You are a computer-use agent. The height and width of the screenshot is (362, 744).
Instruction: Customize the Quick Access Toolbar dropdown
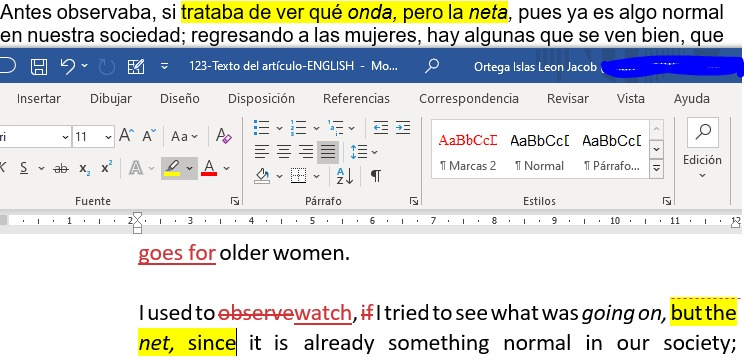point(165,66)
